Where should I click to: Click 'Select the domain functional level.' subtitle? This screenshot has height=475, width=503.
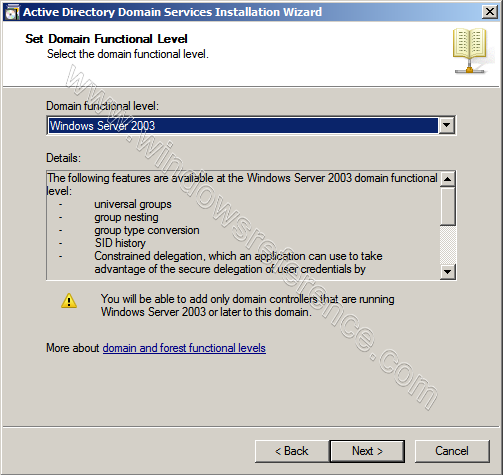(128, 54)
